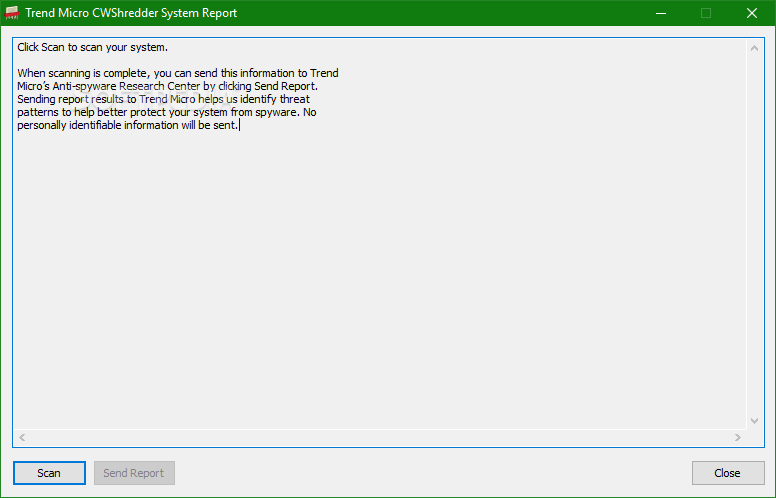Minimize the CWShredder System Report window

[x=661, y=13]
